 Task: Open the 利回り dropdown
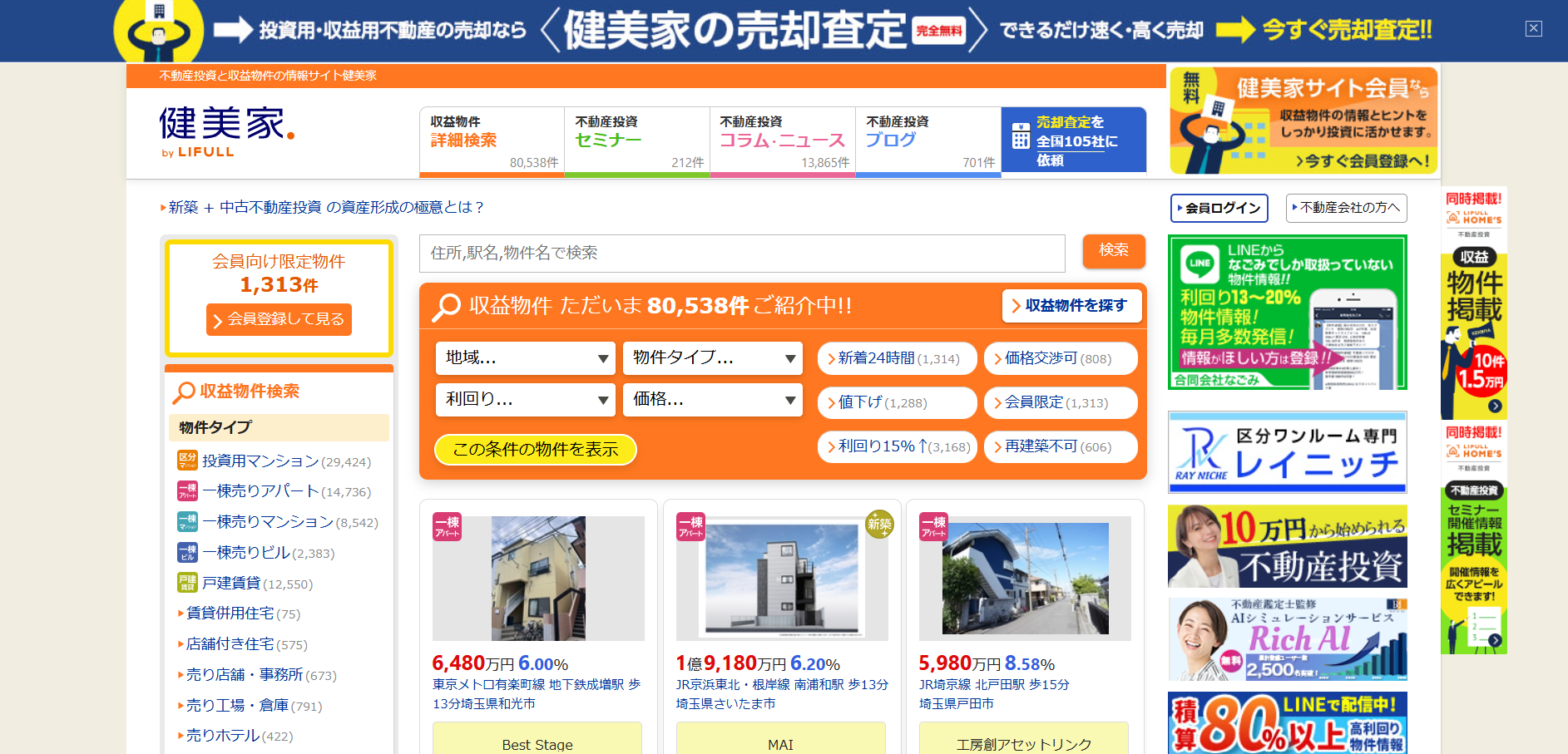coord(525,400)
